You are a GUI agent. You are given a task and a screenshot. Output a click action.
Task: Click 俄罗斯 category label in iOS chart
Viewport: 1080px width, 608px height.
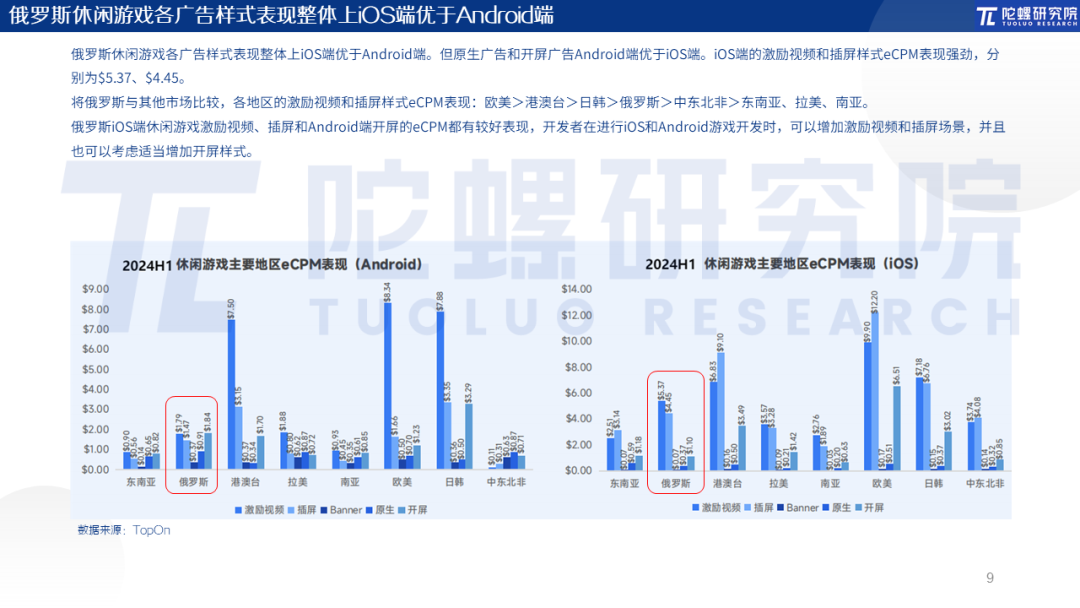[676, 483]
